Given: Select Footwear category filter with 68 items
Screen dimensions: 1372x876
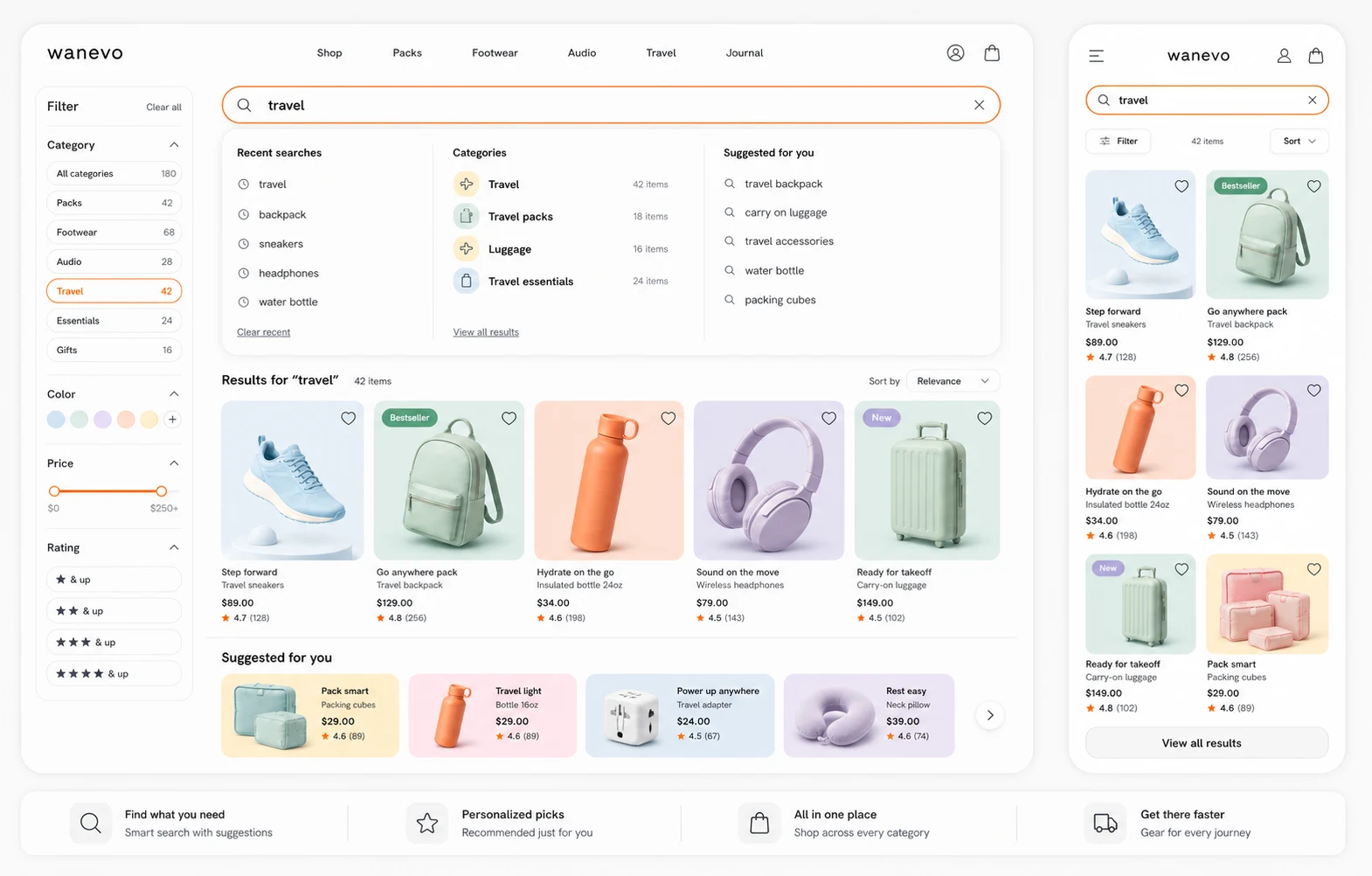Looking at the screenshot, I should click(x=114, y=233).
